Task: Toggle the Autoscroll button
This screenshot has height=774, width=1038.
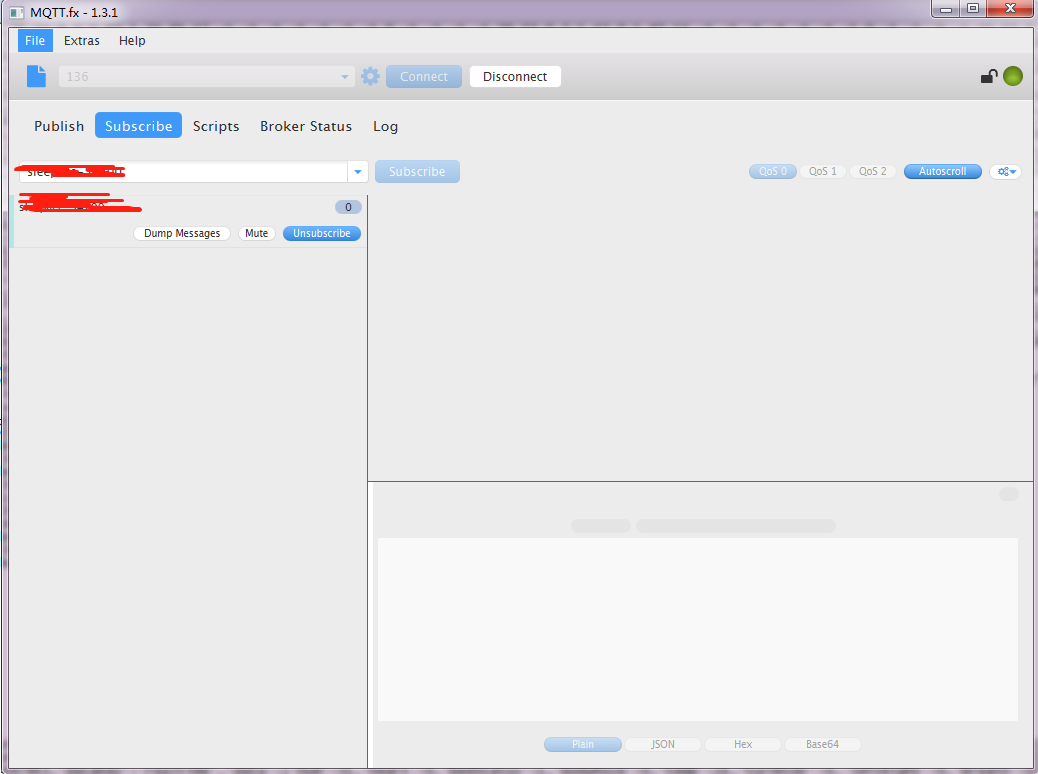Action: 943,171
